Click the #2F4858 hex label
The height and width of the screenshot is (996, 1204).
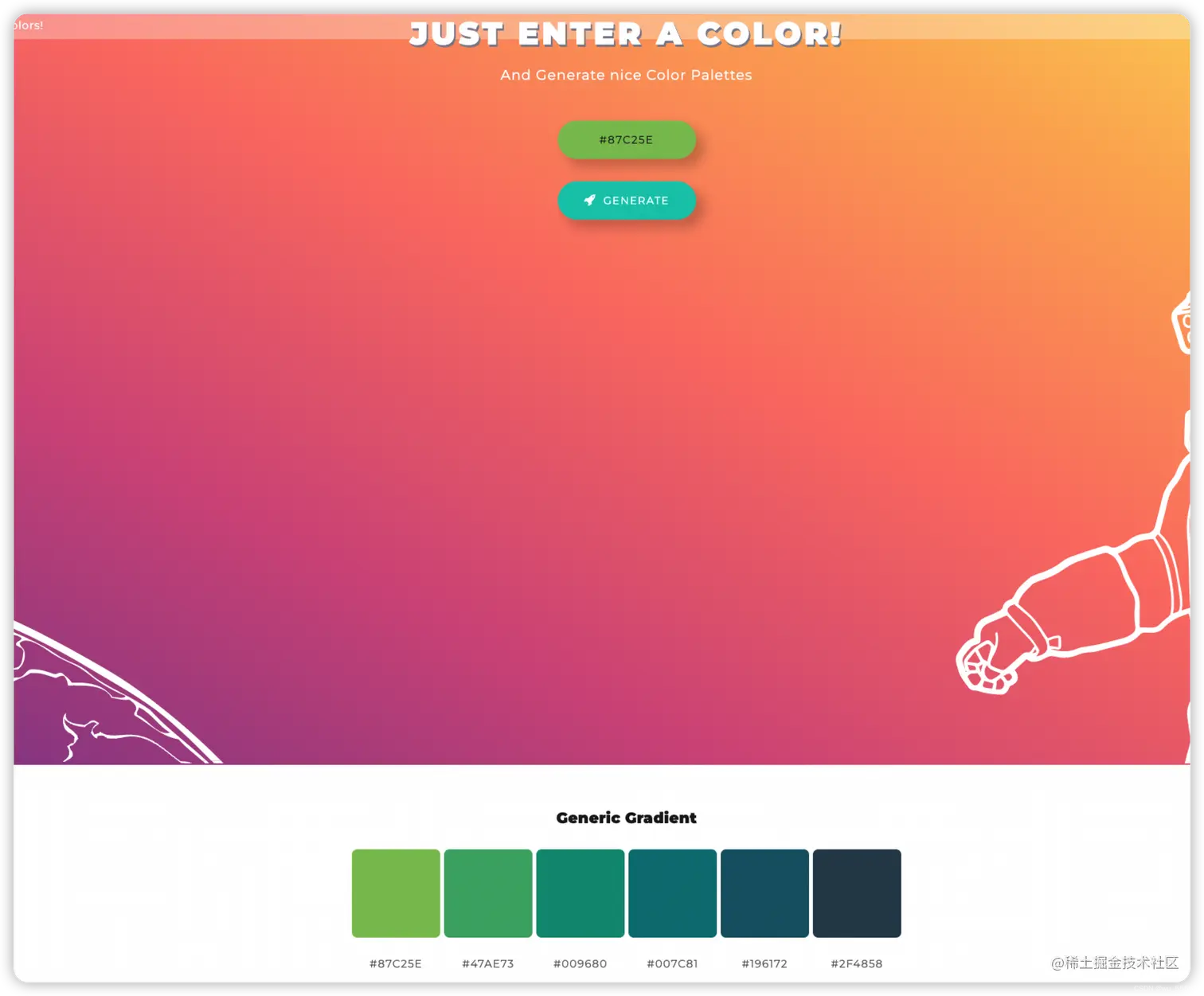(857, 963)
